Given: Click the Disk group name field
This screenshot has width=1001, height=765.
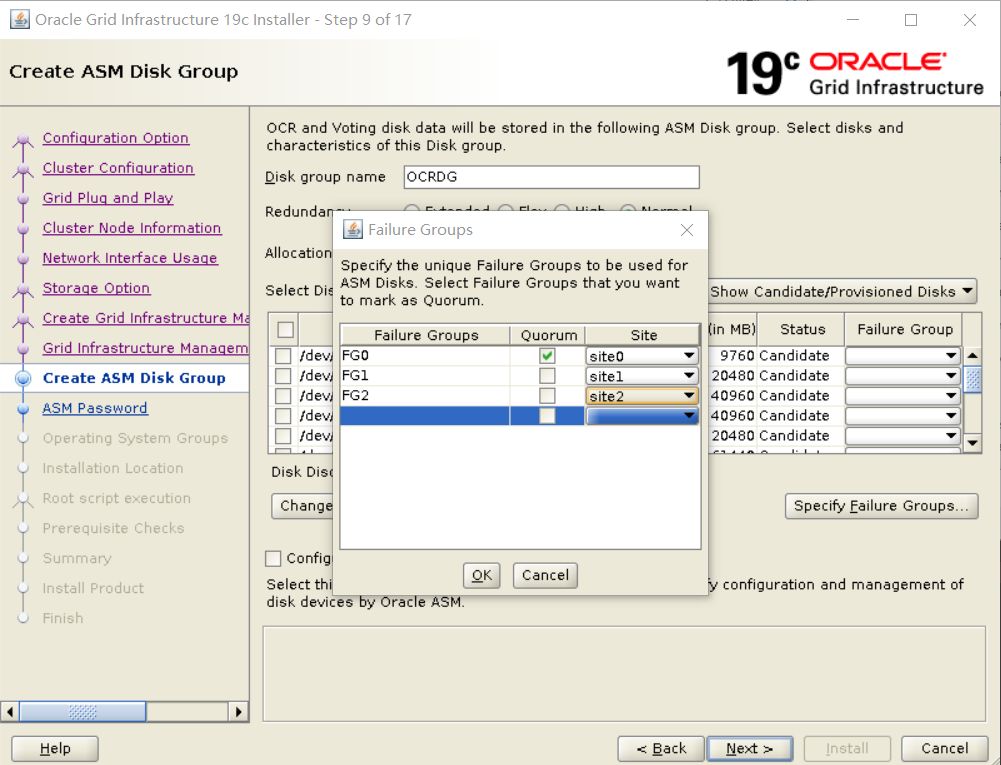Looking at the screenshot, I should pyautogui.click(x=552, y=177).
